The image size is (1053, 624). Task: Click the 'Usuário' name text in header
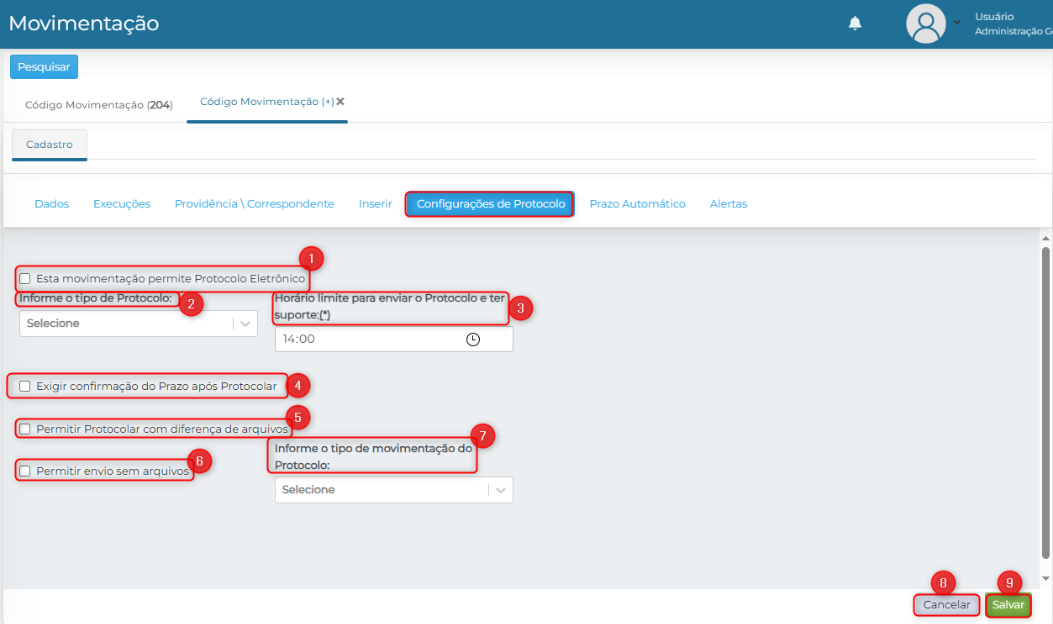995,16
